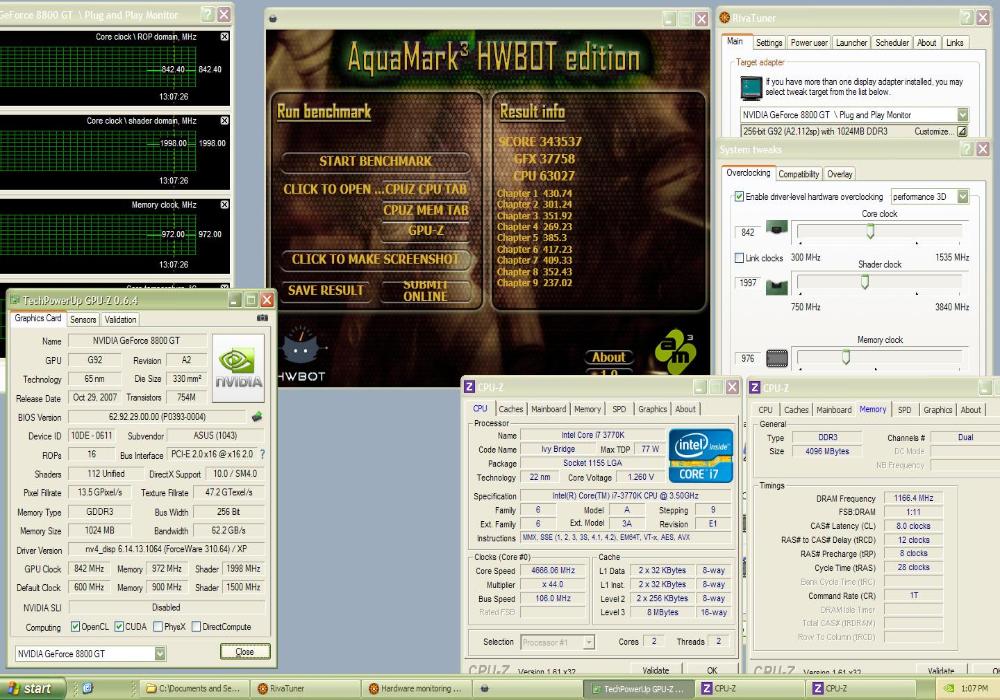Click the RivaTuner help question mark button
Screen dimensions: 1000x700
(x=967, y=17)
